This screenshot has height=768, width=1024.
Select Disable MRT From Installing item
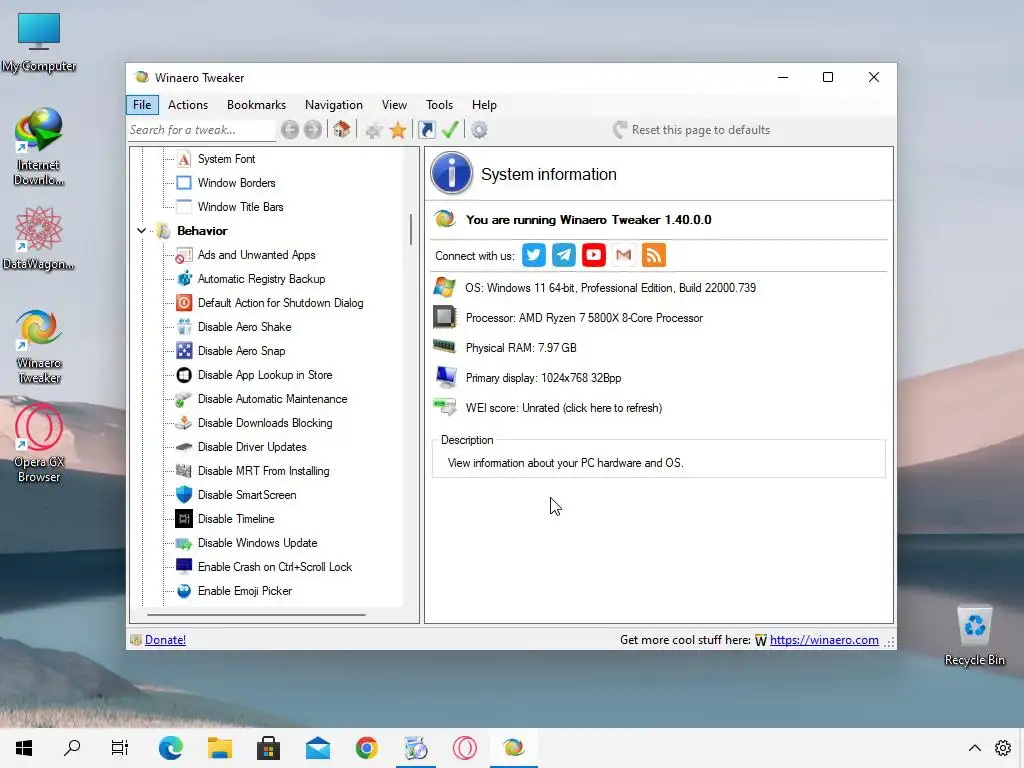(x=263, y=471)
